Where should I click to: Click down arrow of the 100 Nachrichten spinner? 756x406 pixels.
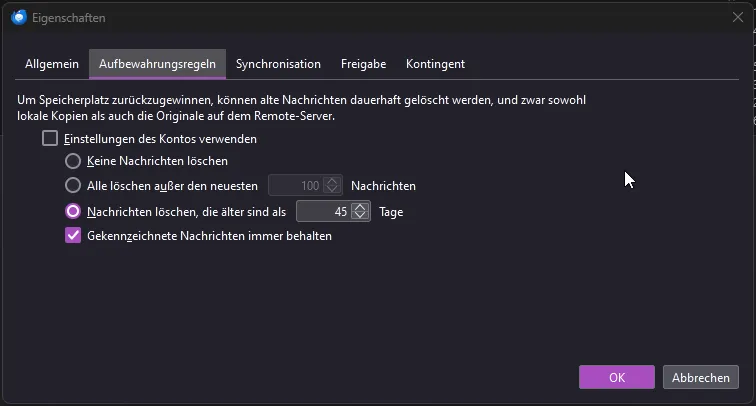pos(332,189)
